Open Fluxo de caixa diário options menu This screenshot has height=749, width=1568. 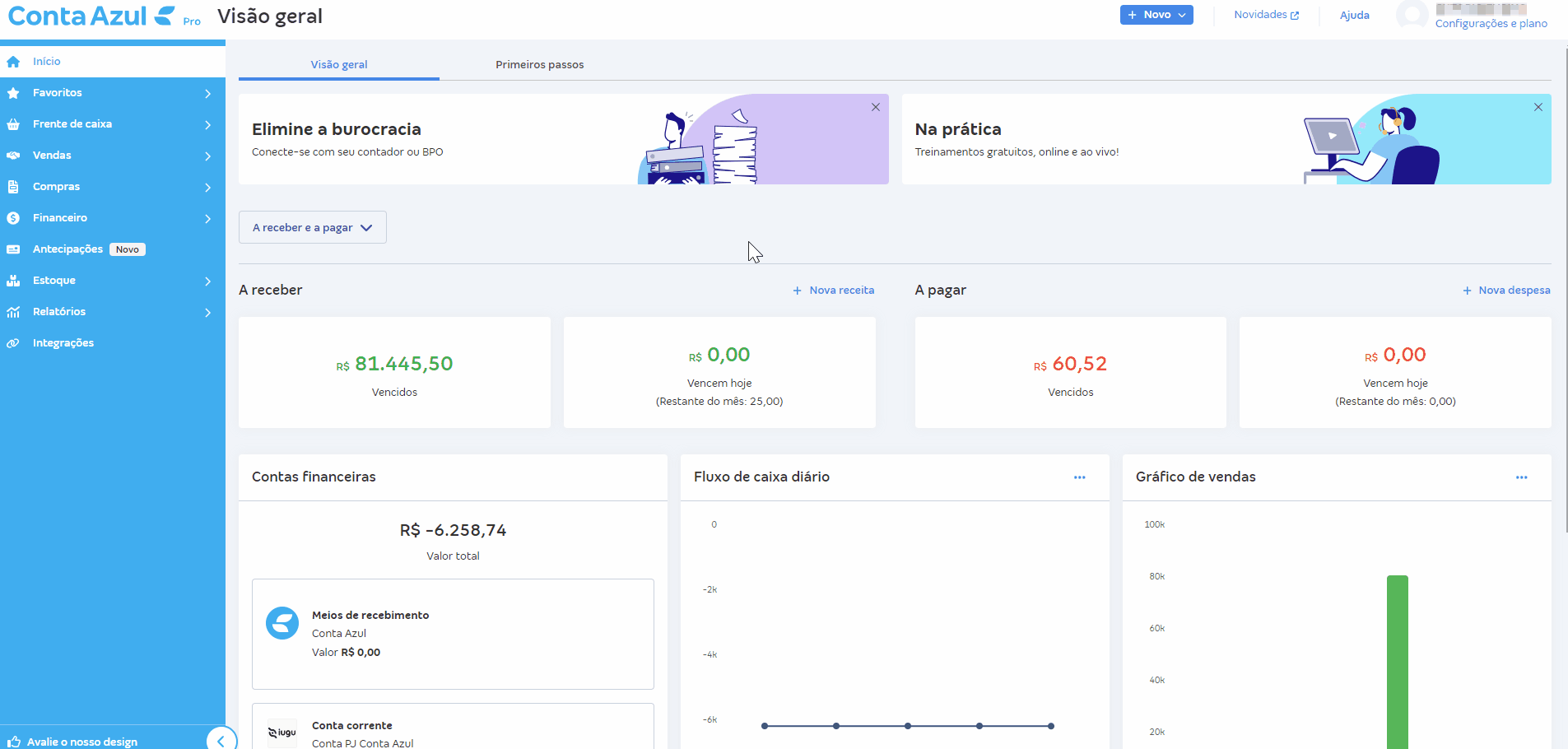[1079, 477]
